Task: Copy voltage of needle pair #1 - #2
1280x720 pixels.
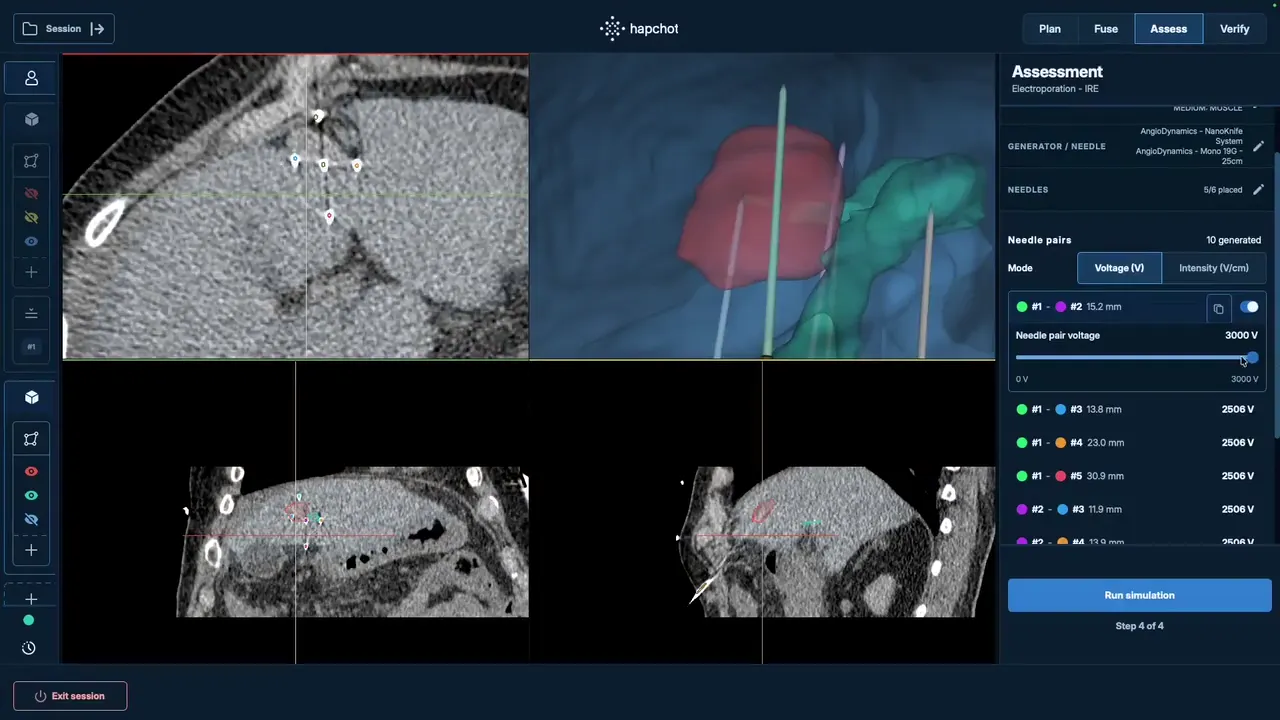Action: click(x=1218, y=308)
